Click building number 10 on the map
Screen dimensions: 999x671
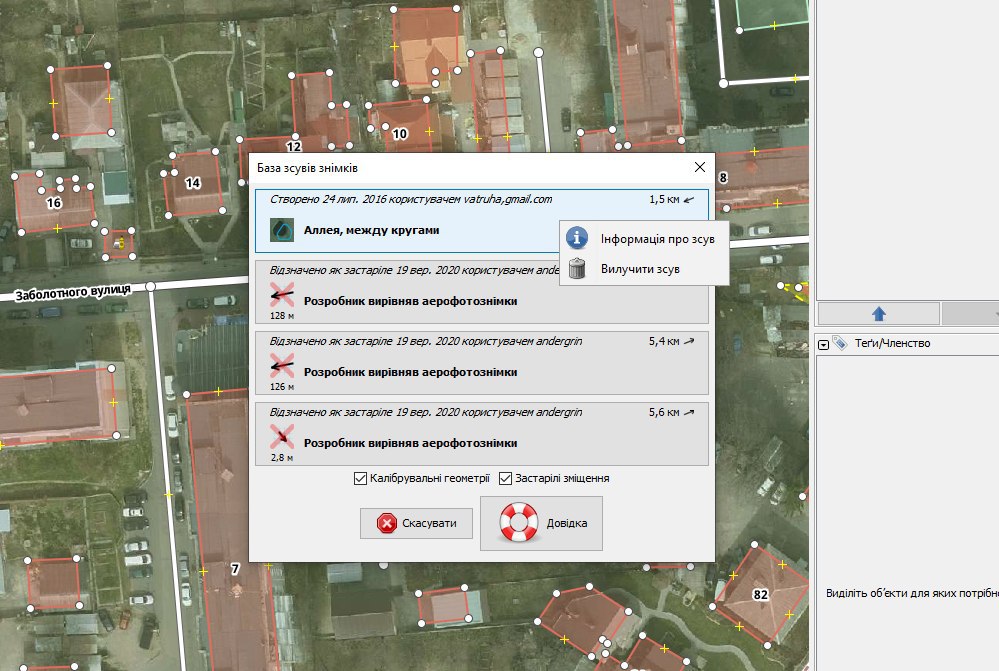tap(399, 134)
